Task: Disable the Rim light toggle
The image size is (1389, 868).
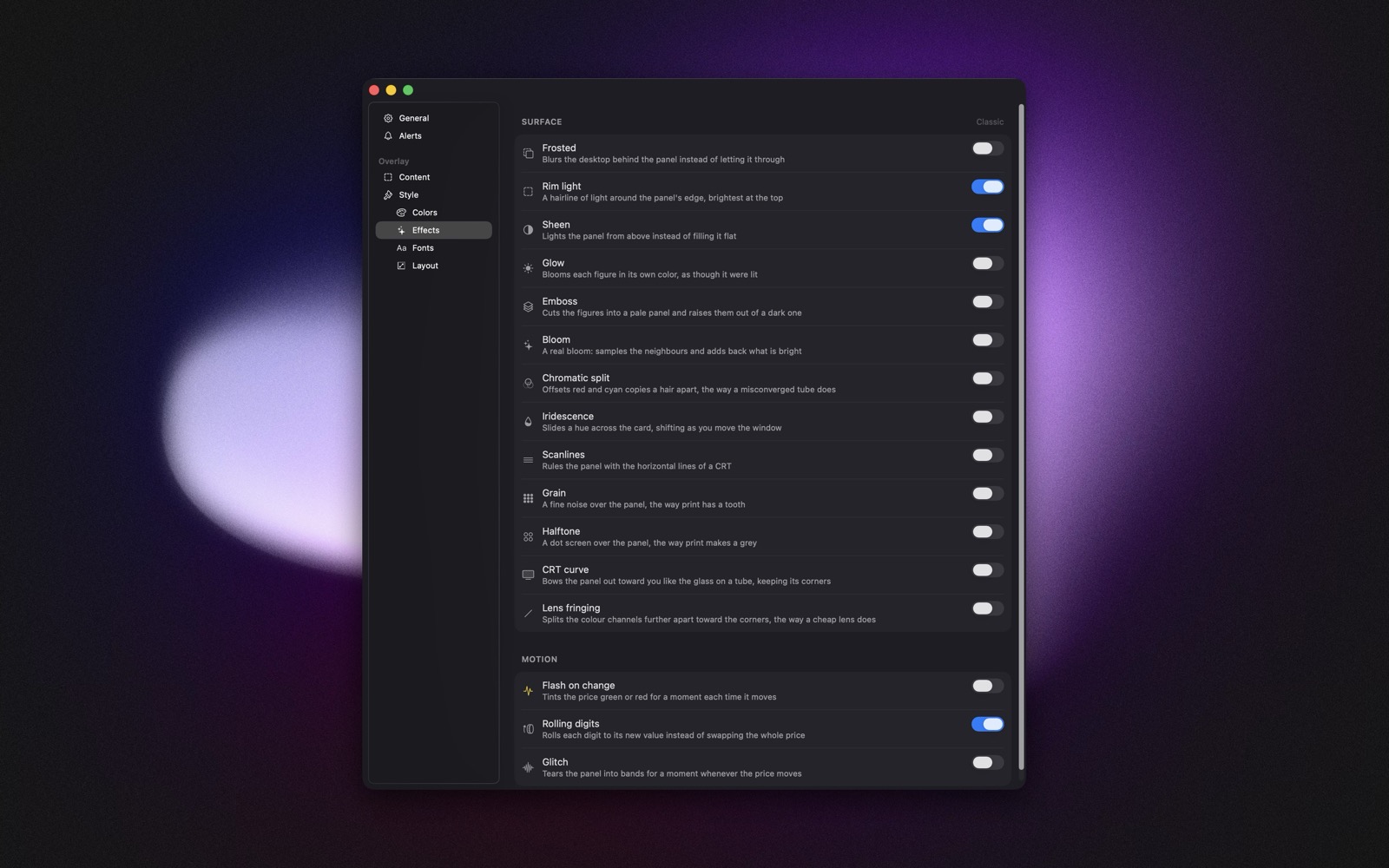Action: [x=987, y=187]
